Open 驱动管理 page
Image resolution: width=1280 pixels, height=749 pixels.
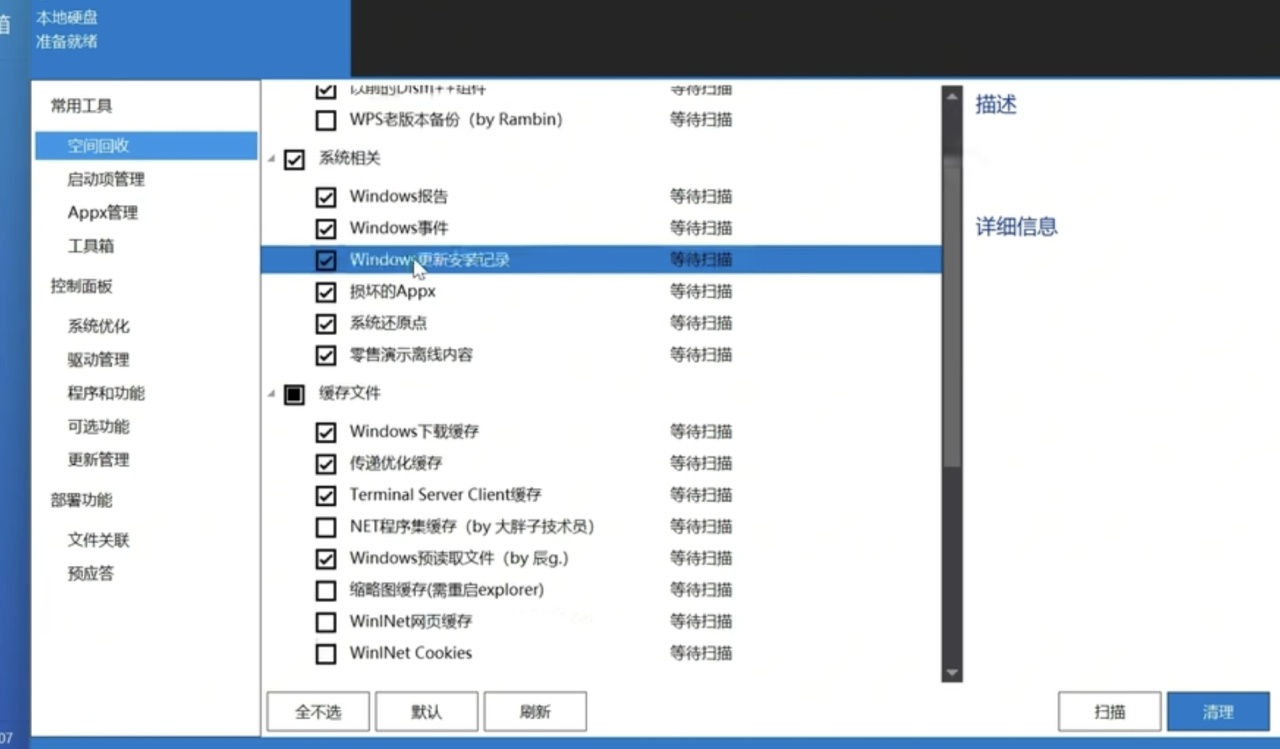[x=98, y=360]
